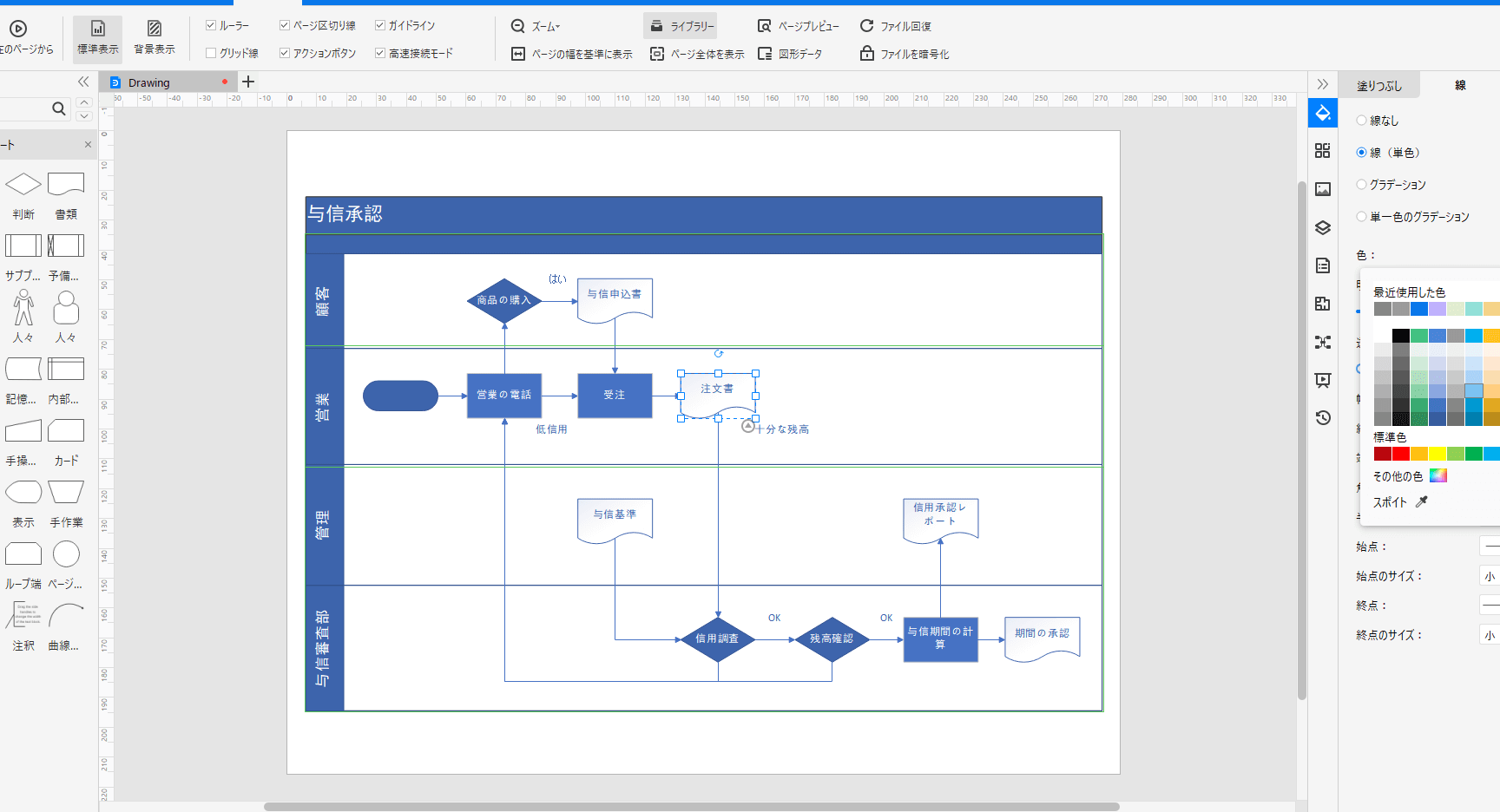
Task: Open その他の色 color picker icon
Action: (x=1438, y=475)
